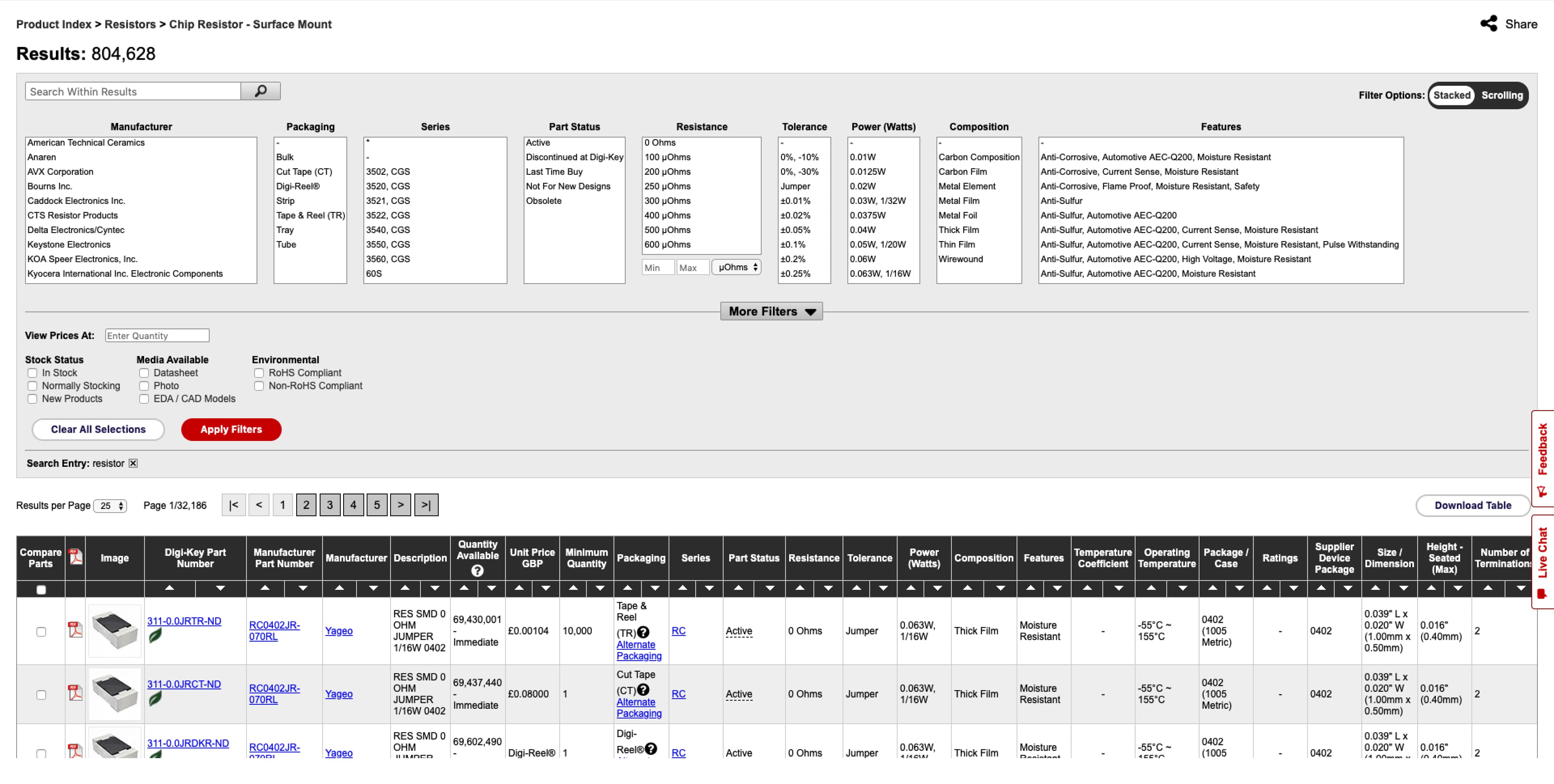
Task: Tick the Datasheet media checkbox
Action: (144, 373)
